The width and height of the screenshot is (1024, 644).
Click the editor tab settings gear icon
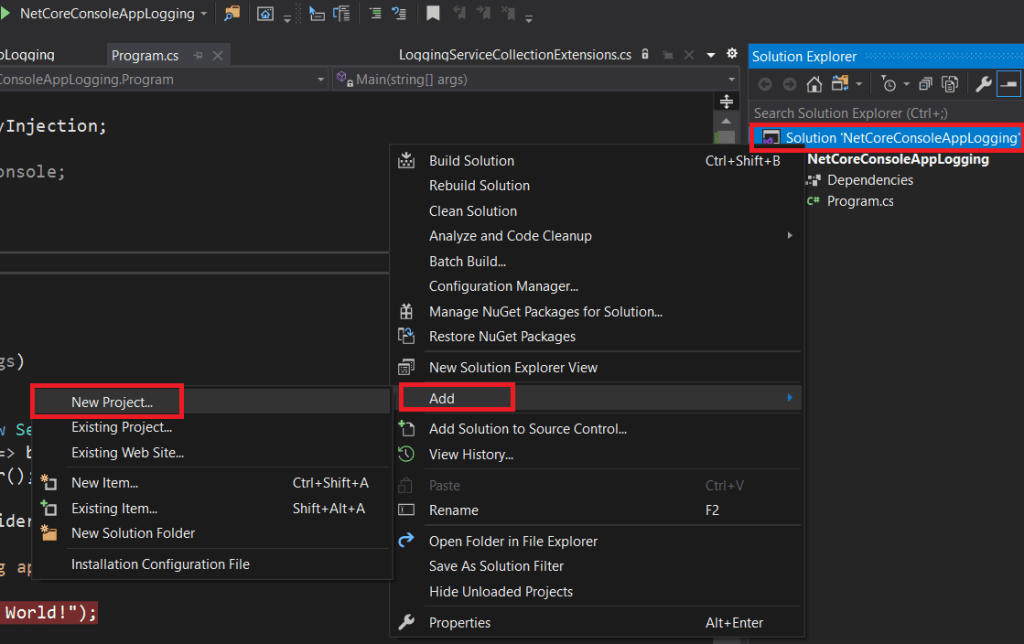click(731, 54)
